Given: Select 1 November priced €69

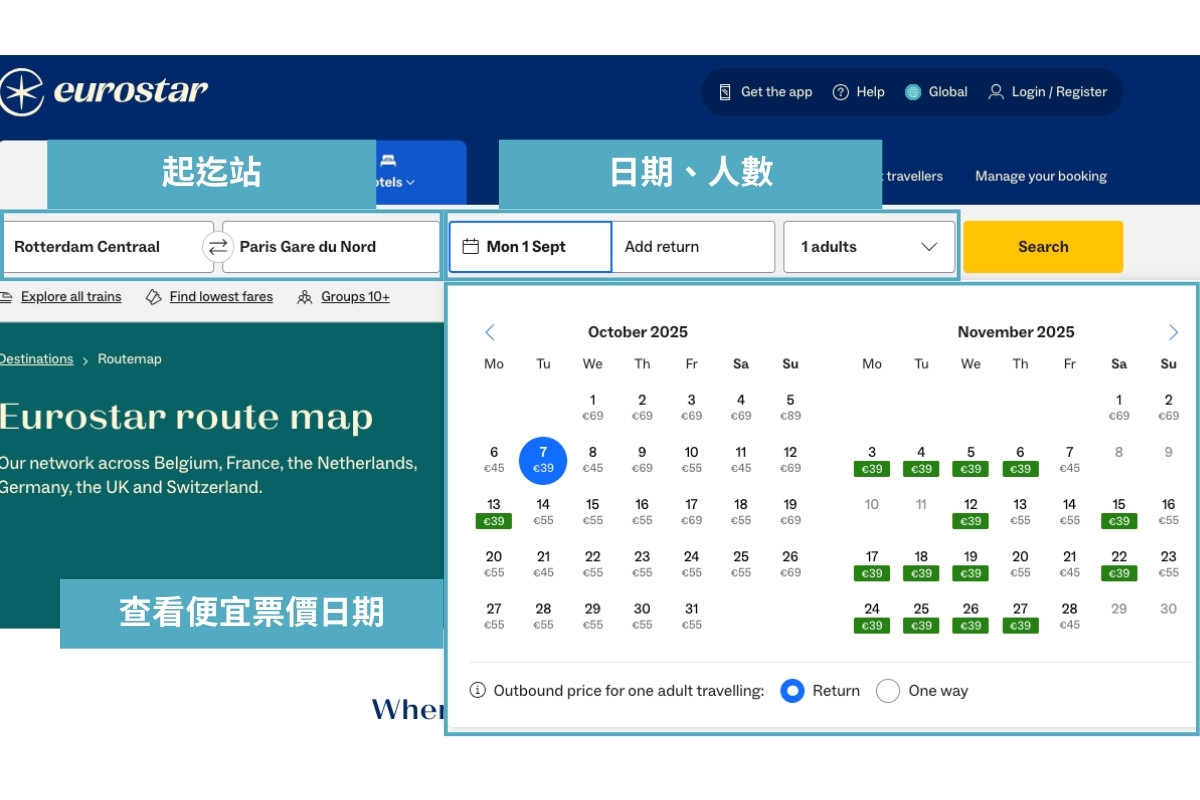Looking at the screenshot, I should pyautogui.click(x=1119, y=407).
